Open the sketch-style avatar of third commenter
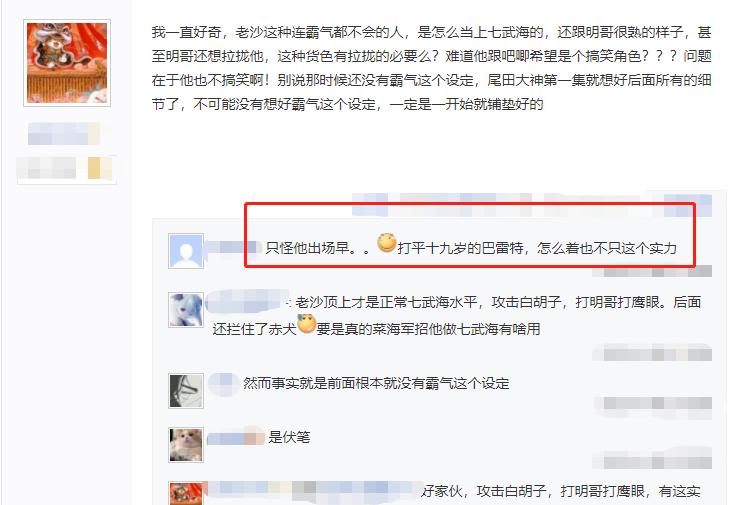 [186, 391]
